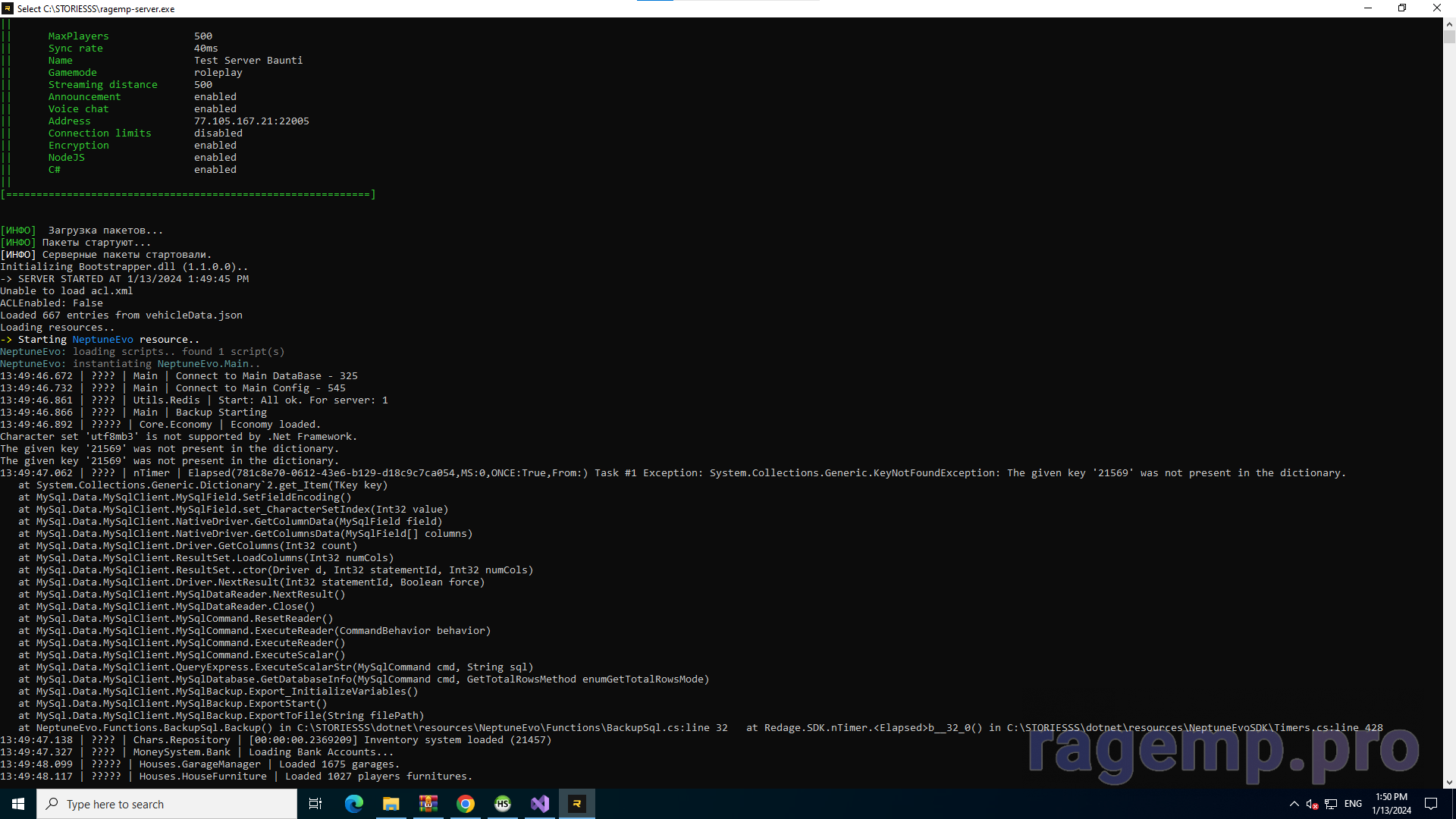Image resolution: width=1456 pixels, height=819 pixels.
Task: Click 'Connect to Main DataBase - 325' line
Action: 179,375
